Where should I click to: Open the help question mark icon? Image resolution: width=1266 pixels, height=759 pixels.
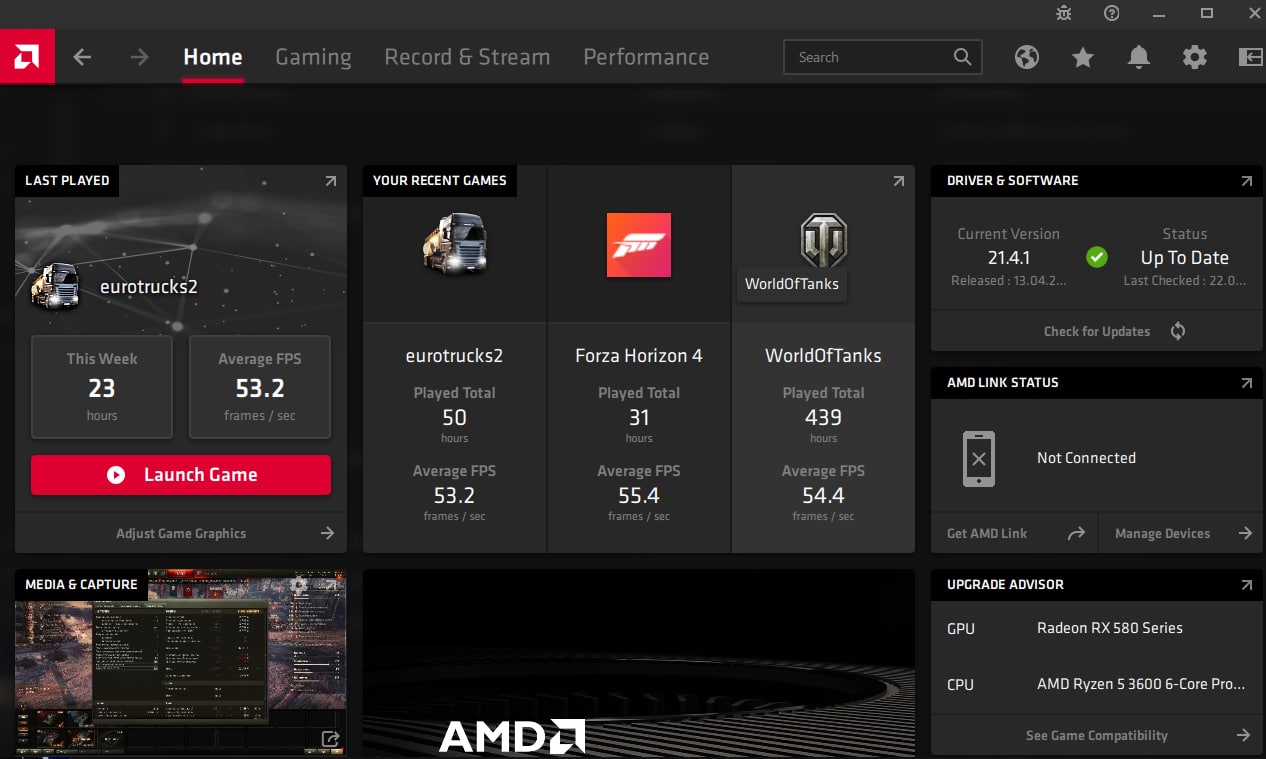[x=1112, y=13]
